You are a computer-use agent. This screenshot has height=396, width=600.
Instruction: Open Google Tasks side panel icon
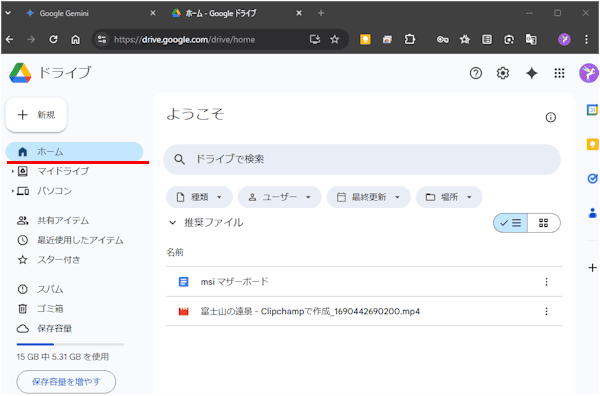click(592, 178)
